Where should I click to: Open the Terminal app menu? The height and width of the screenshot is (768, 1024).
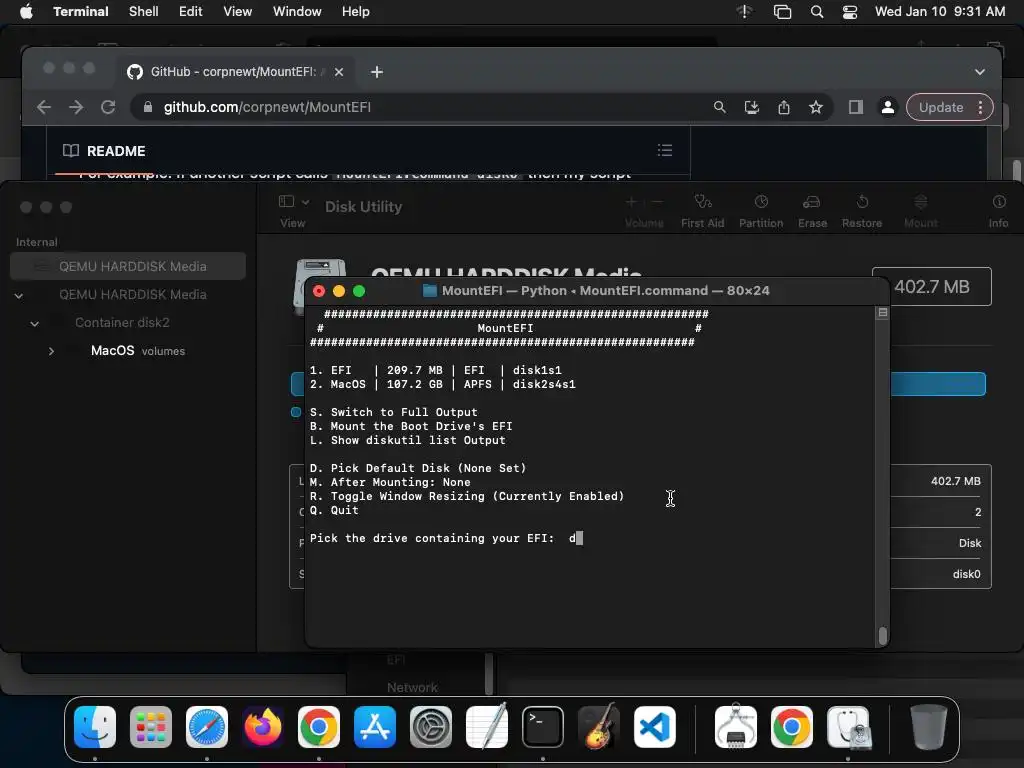click(80, 11)
